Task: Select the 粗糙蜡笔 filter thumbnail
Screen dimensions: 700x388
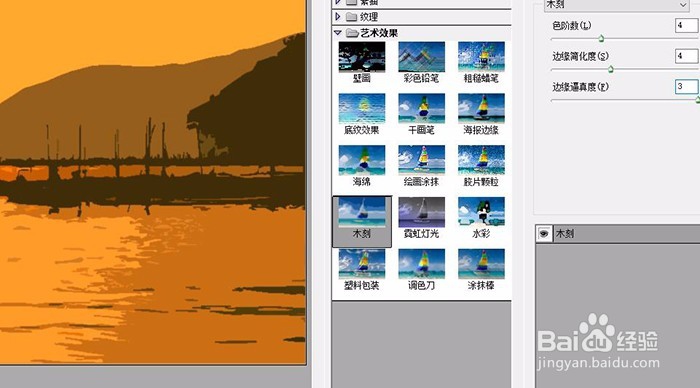Action: coord(481,57)
